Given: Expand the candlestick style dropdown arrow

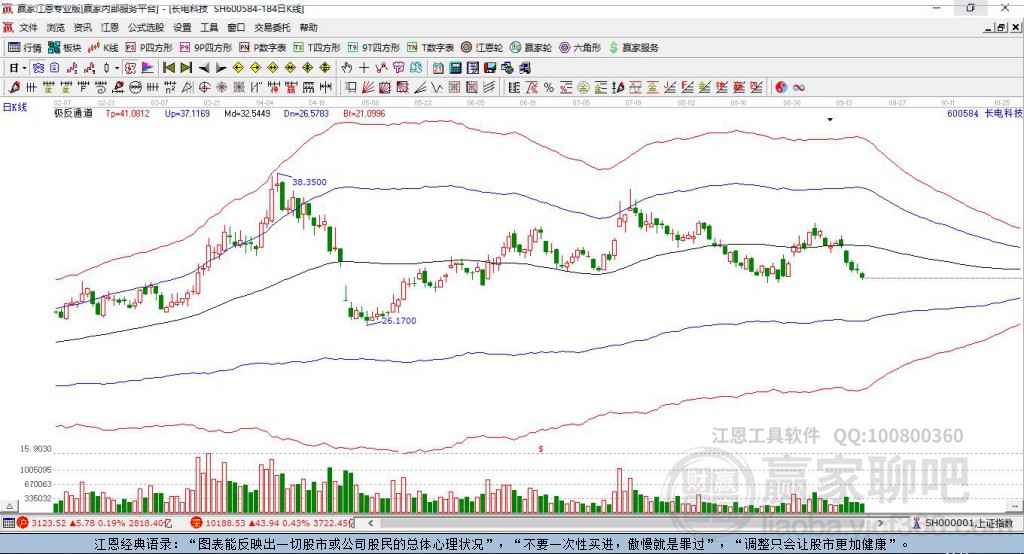Looking at the screenshot, I should pos(117,68).
